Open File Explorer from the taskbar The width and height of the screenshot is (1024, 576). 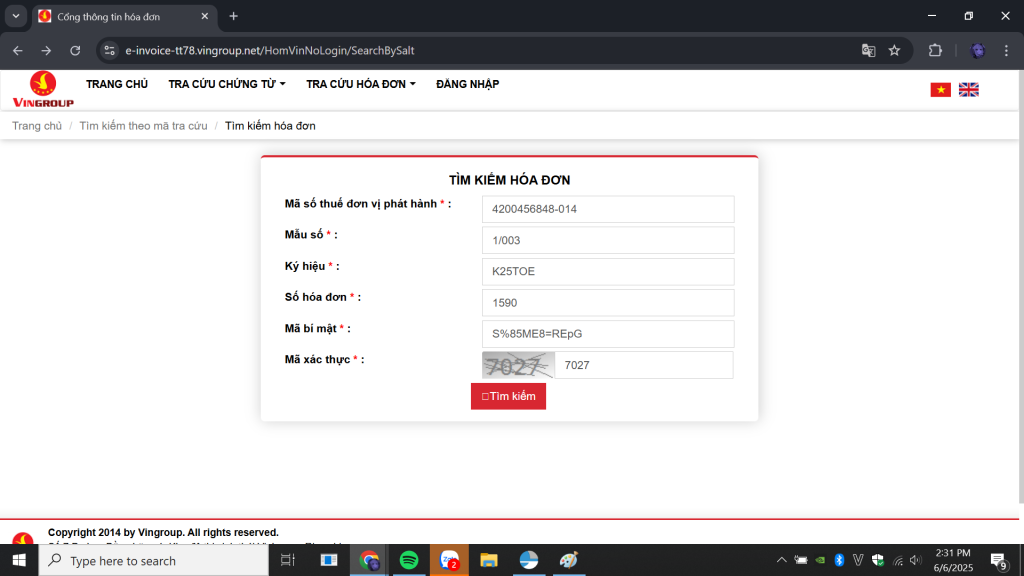[x=488, y=560]
